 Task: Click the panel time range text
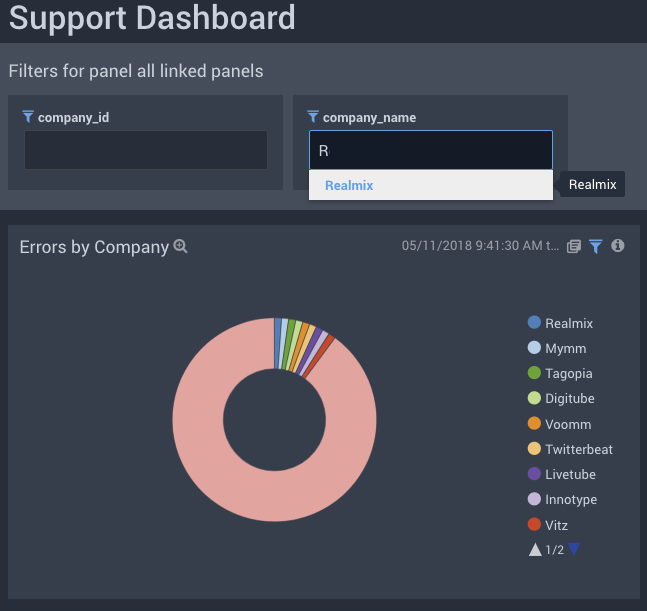click(480, 246)
